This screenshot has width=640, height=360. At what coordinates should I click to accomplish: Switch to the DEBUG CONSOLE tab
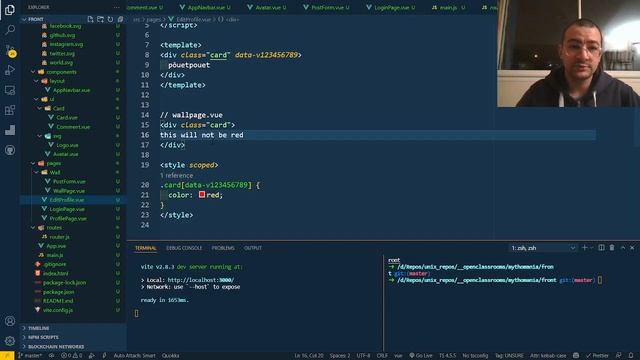184,248
